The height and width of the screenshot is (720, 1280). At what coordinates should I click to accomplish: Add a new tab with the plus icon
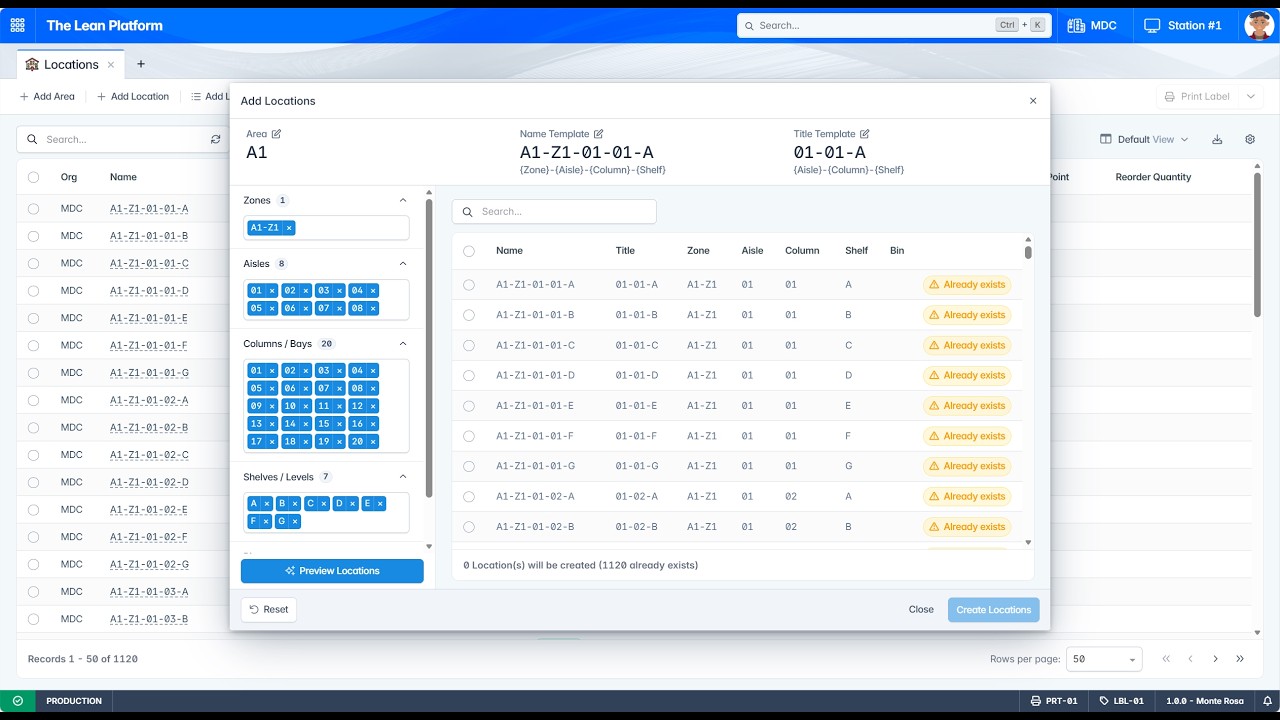point(141,64)
